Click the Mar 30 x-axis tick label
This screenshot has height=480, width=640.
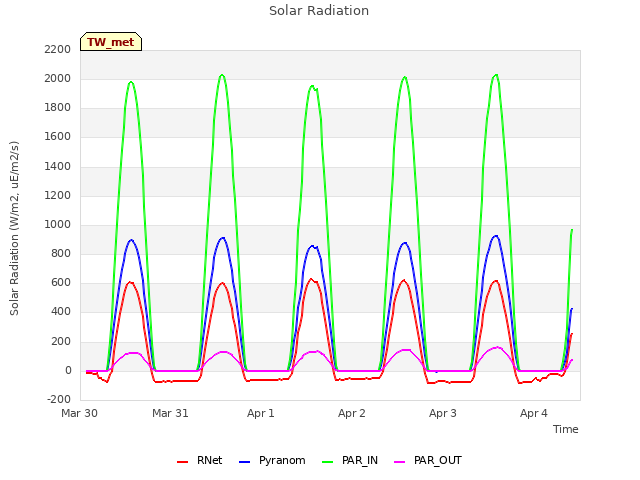(79, 413)
